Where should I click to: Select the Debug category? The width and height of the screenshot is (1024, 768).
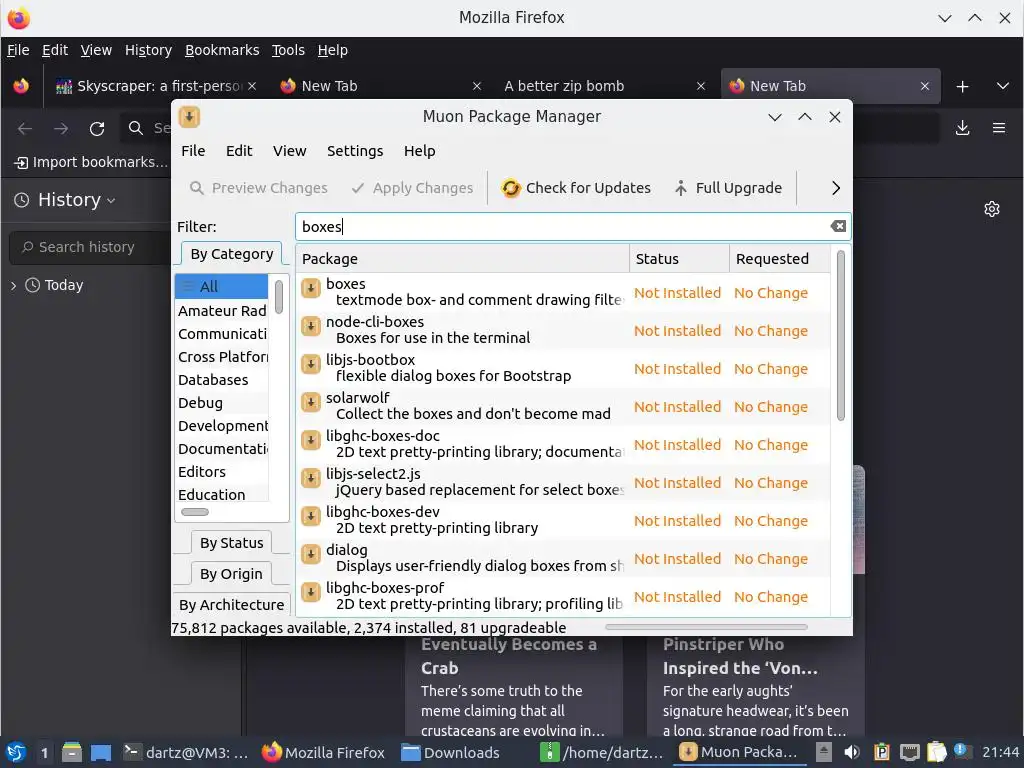click(221, 403)
